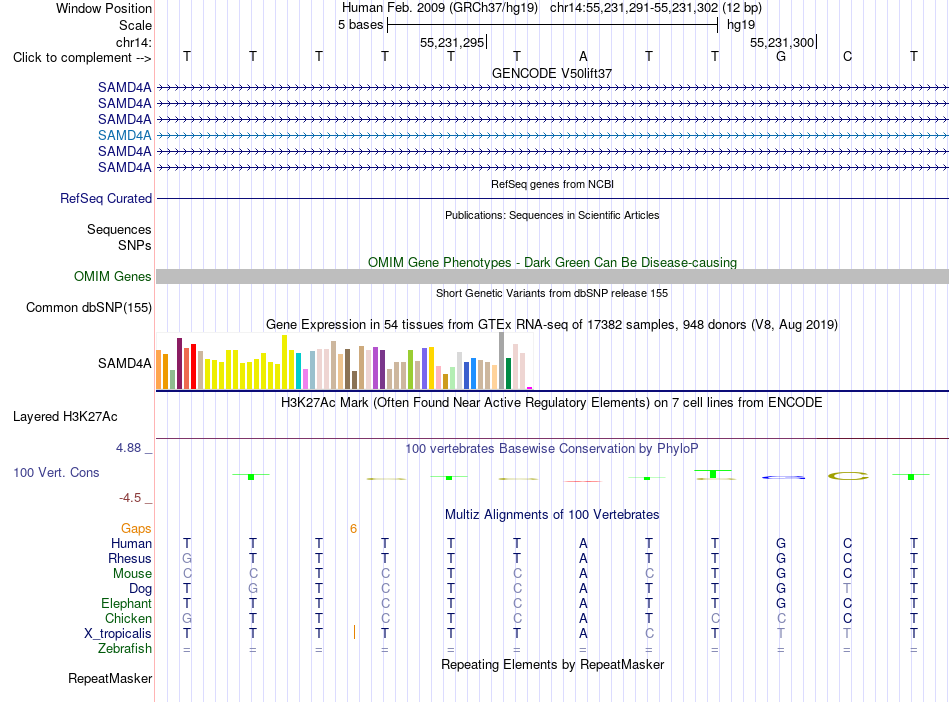Viewport: 950px width, 702px height.
Task: Click the light blue highlighted SAMD4A transcript label
Action: tap(125, 135)
